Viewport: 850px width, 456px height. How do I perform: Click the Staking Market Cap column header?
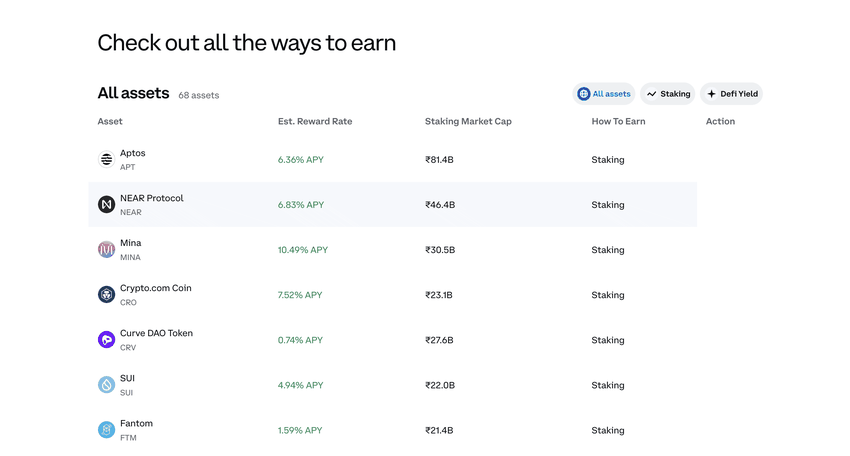(468, 122)
